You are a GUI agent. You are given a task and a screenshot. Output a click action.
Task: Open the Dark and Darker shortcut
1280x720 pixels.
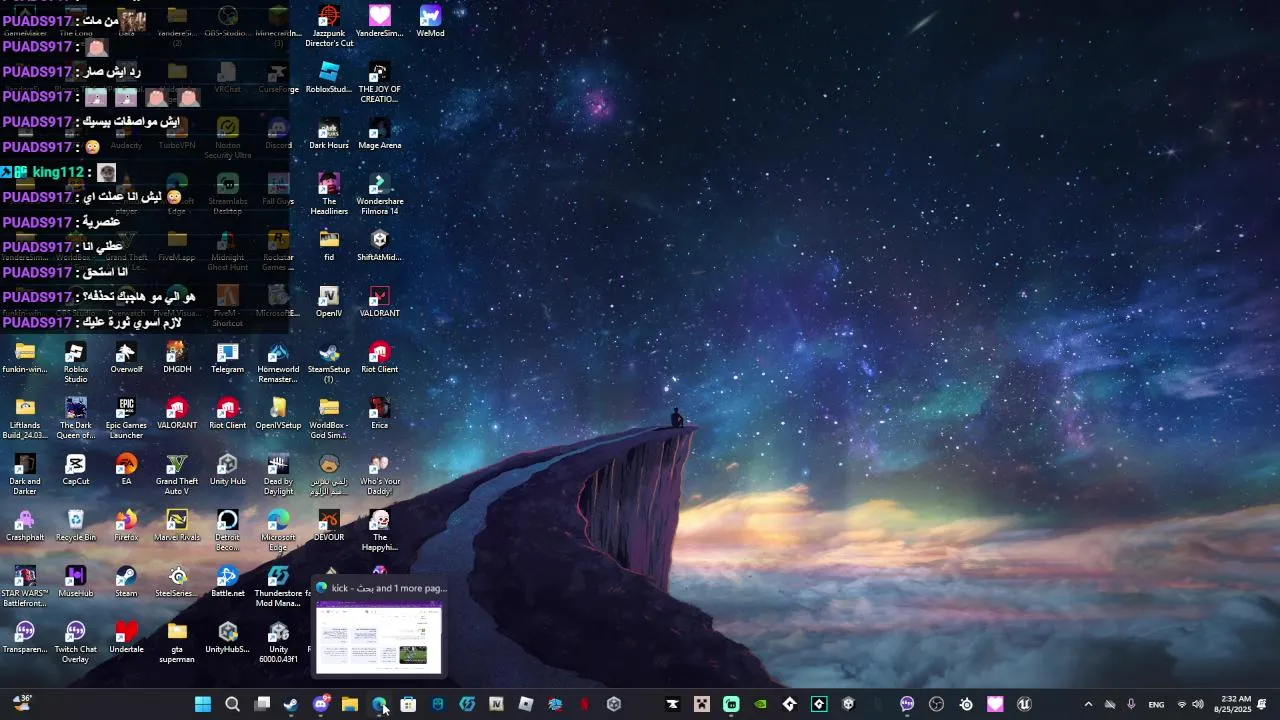[x=25, y=475]
